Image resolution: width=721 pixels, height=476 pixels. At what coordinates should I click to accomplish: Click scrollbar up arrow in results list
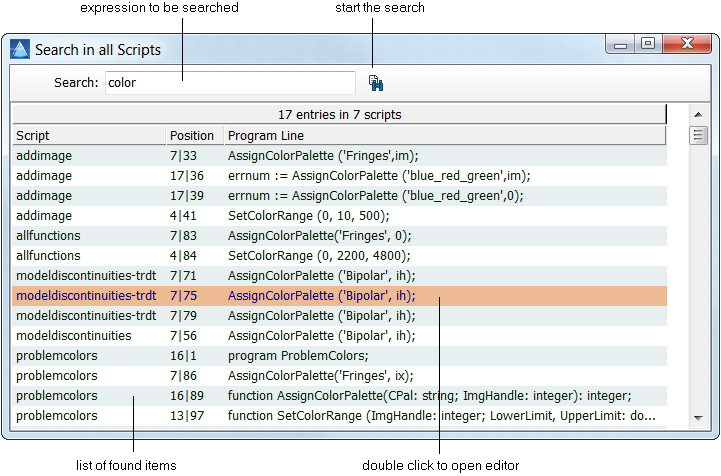(x=698, y=115)
